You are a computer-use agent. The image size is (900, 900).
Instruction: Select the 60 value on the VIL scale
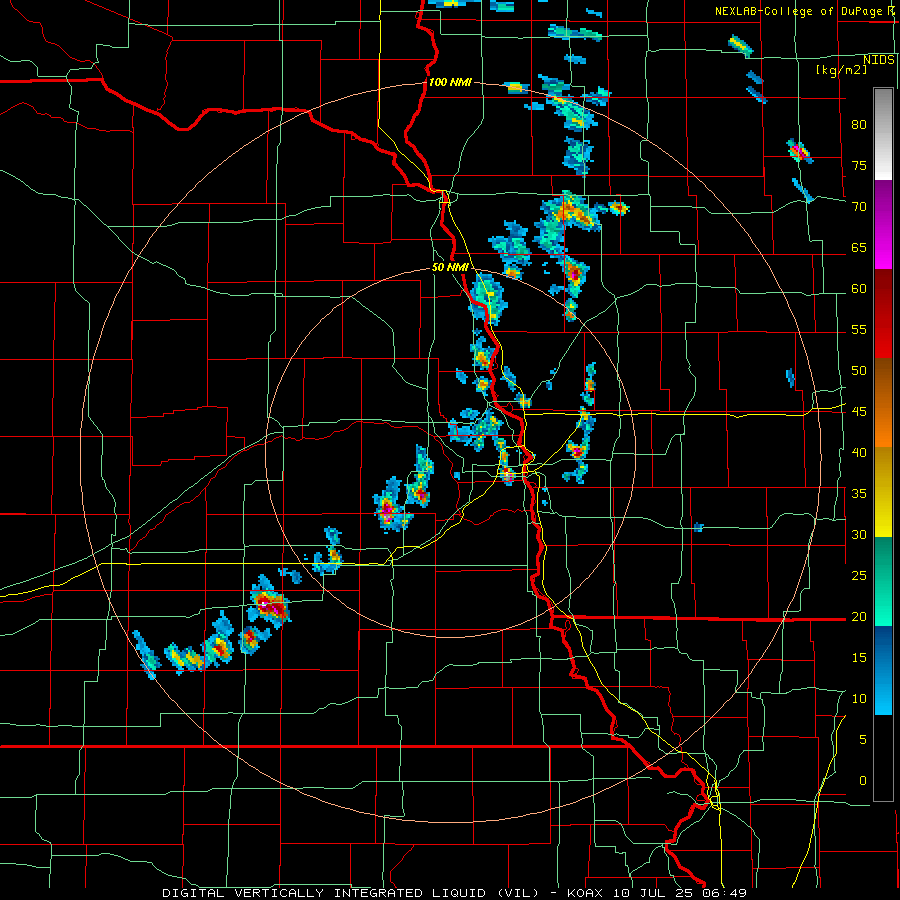pyautogui.click(x=859, y=289)
